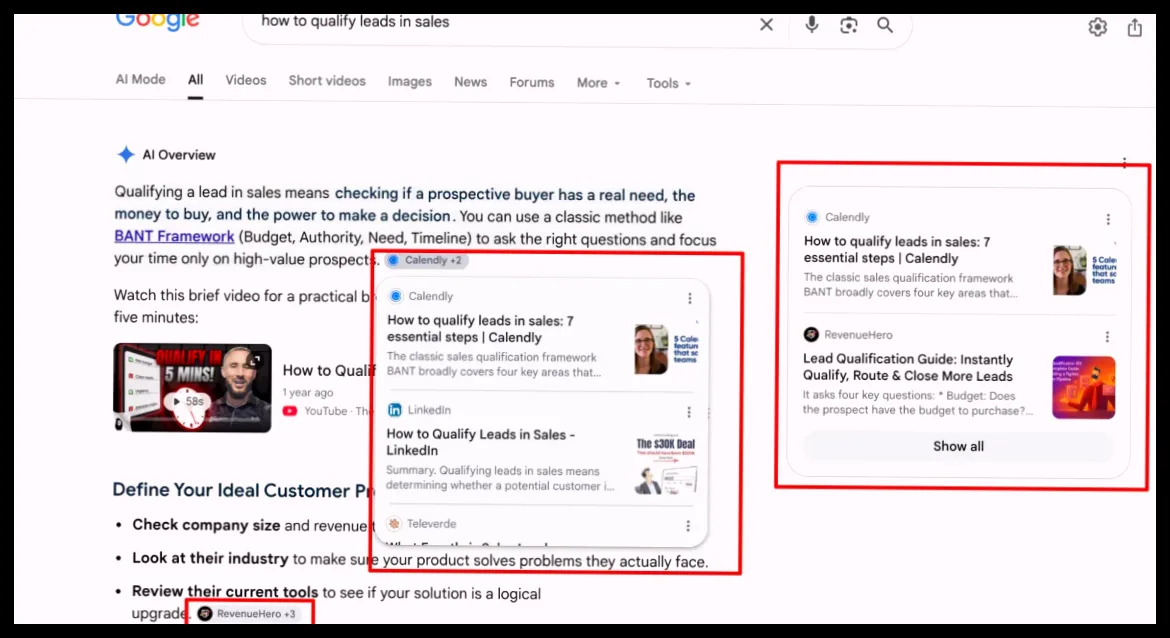Play the 58s video preview

187,401
